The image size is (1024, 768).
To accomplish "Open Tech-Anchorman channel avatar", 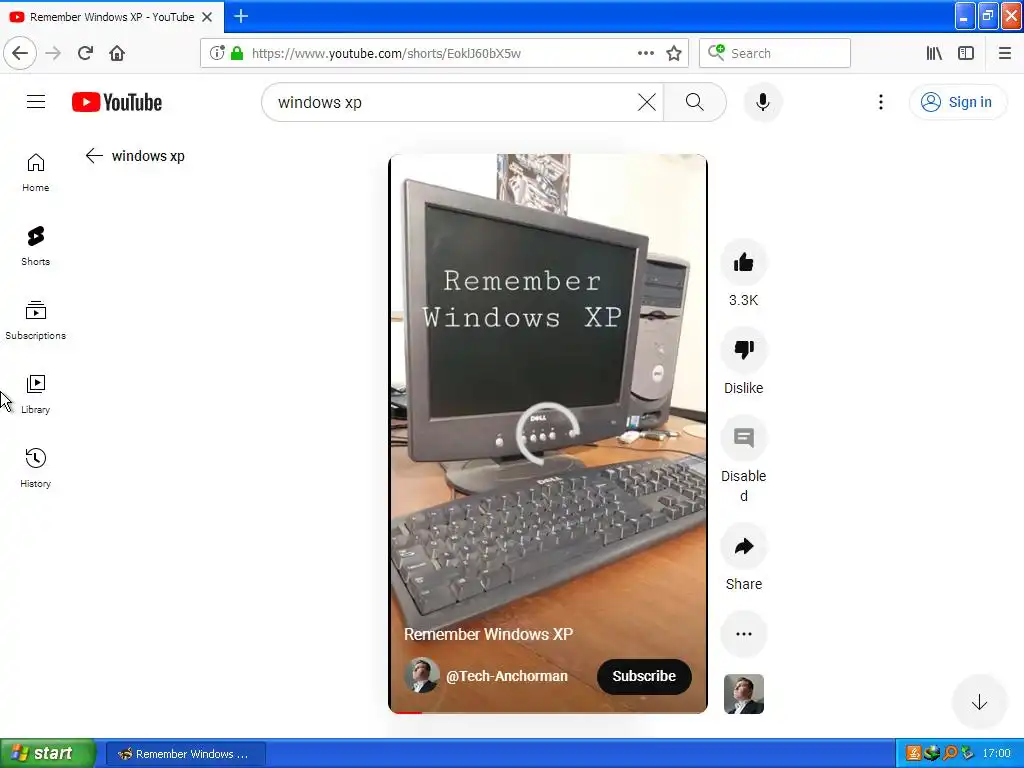I will (421, 675).
